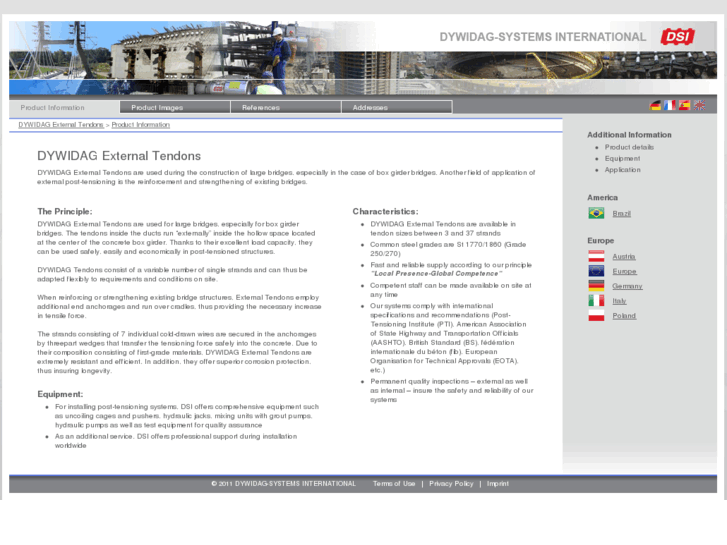Switch language with French flag icon
The width and height of the screenshot is (727, 545).
[x=670, y=105]
